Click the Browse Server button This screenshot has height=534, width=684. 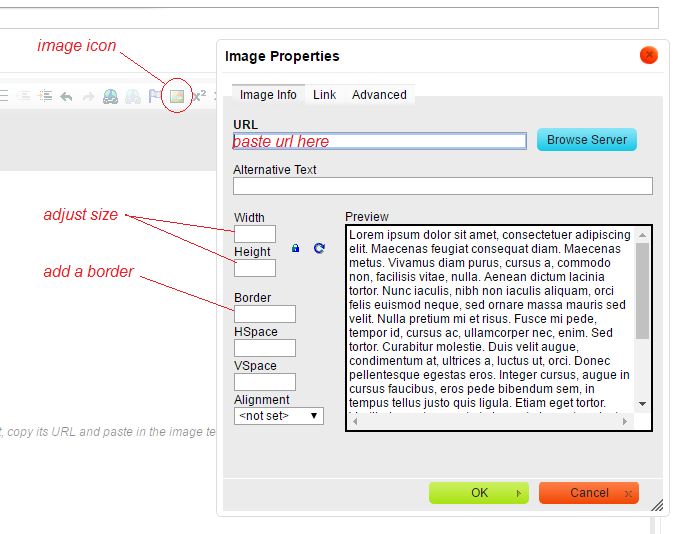pyautogui.click(x=586, y=140)
